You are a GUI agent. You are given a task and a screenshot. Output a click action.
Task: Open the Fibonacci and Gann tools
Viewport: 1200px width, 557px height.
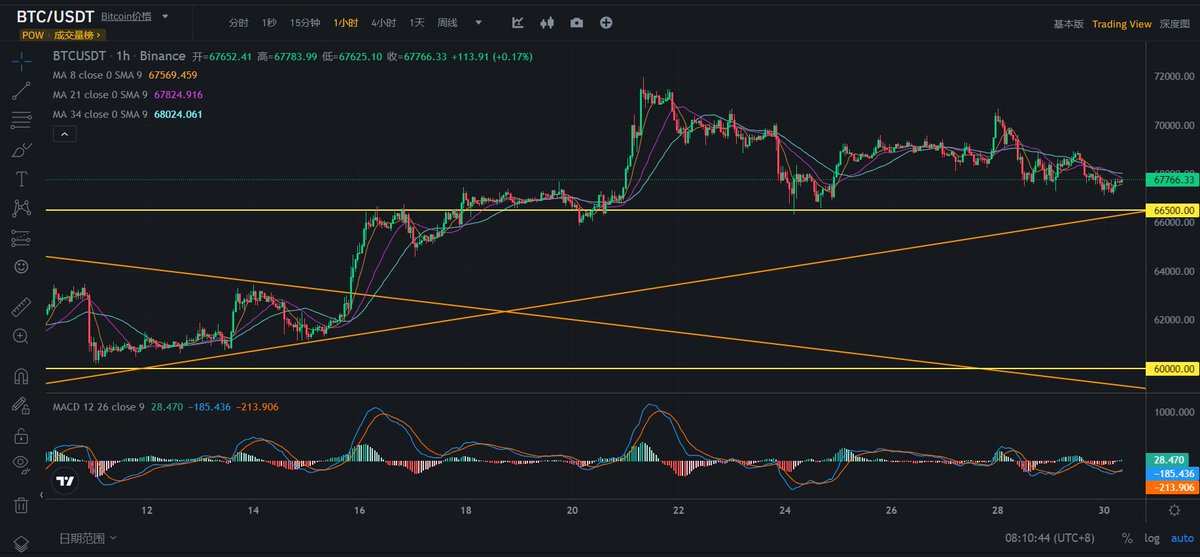point(21,120)
